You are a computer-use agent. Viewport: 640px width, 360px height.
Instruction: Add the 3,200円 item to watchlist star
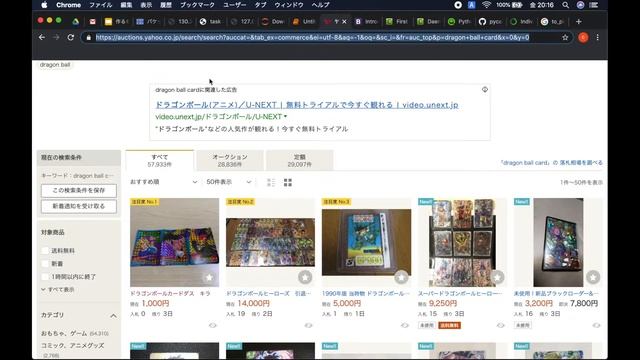coord(593,278)
